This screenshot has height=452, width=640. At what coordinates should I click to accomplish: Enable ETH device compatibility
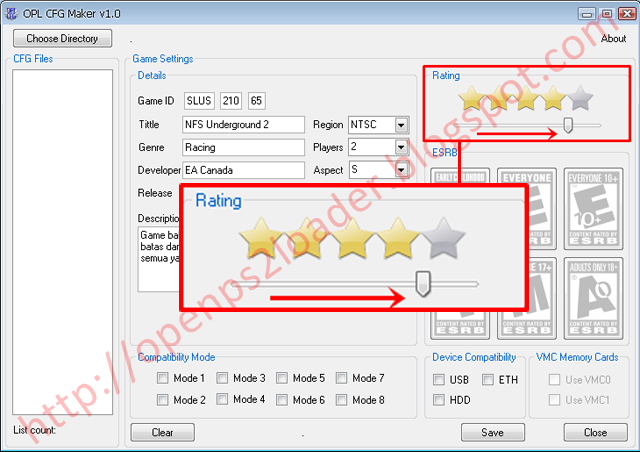(488, 380)
